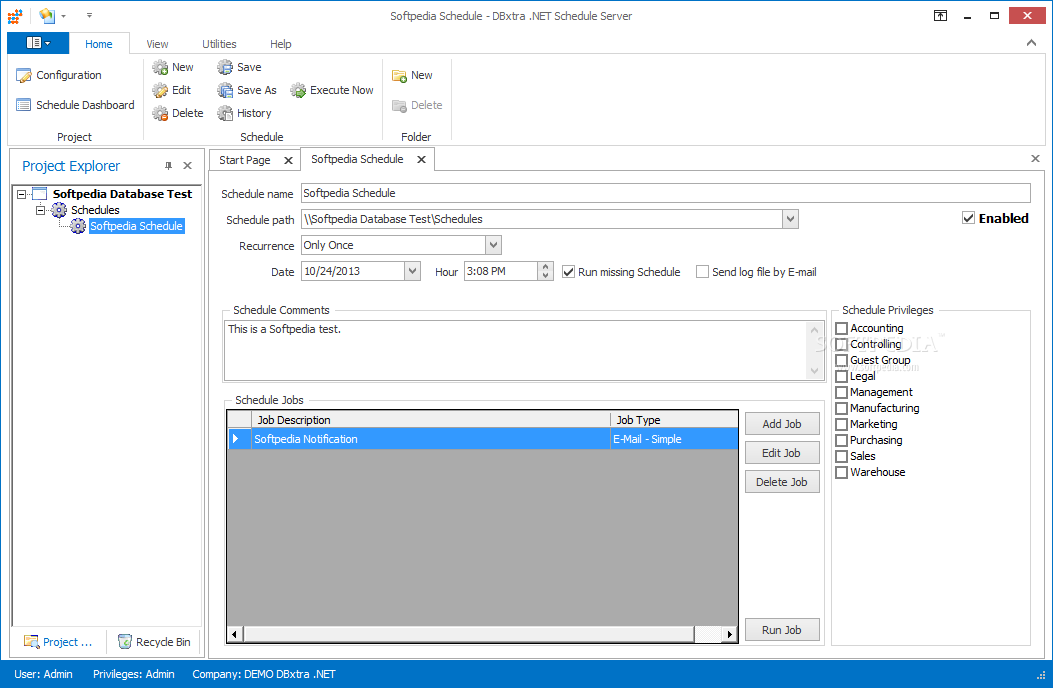Choose Save As for the schedule
1053x688 pixels.
click(x=247, y=90)
